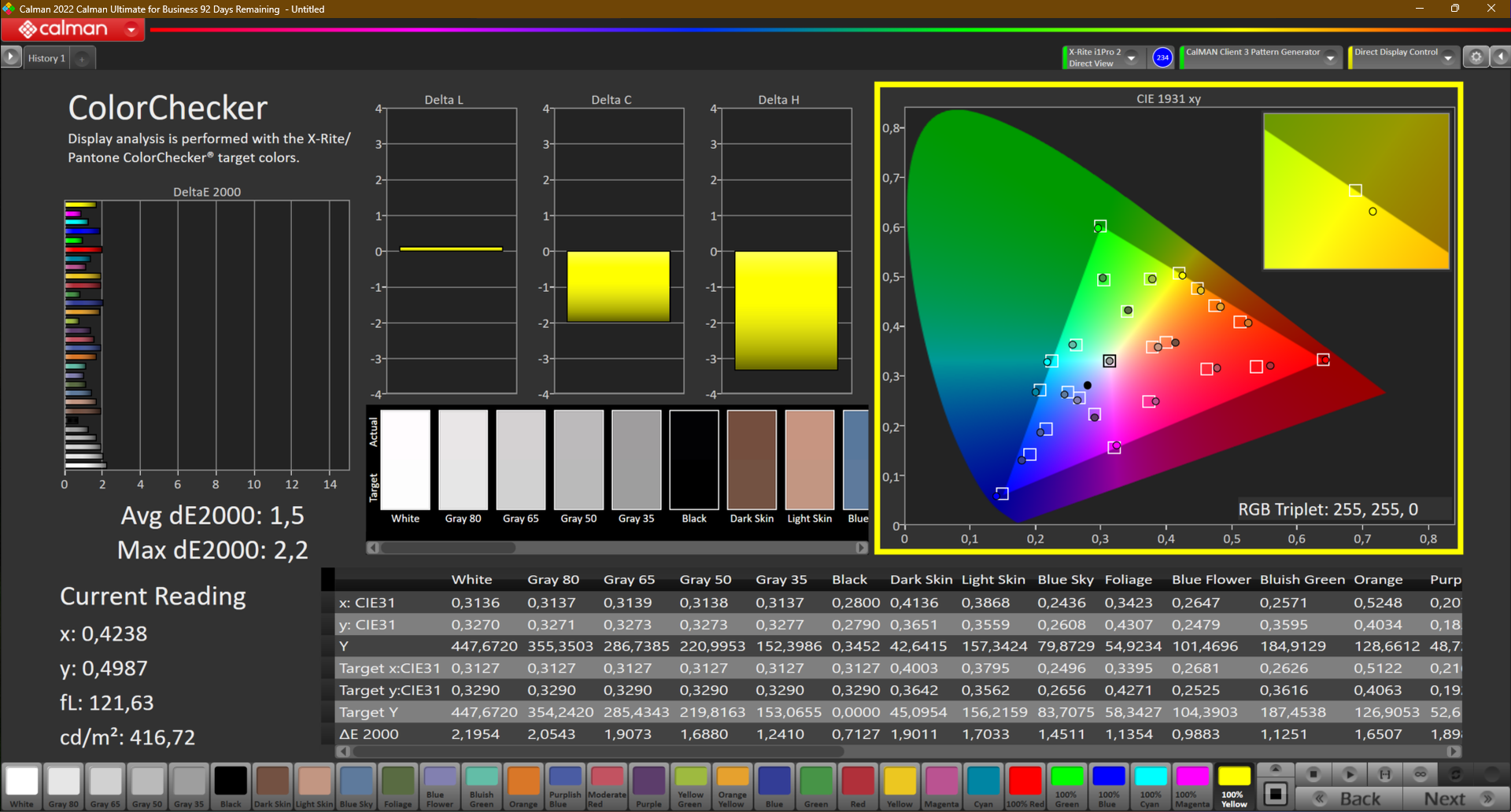Viewport: 1511px width, 812px height.
Task: Open the Direct Display Control dropdown
Action: pyautogui.click(x=1447, y=57)
